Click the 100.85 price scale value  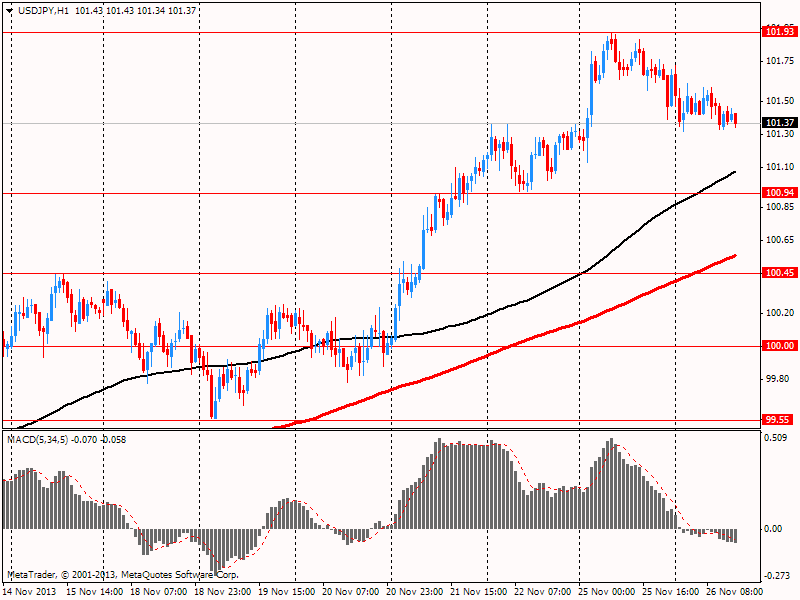(x=780, y=207)
